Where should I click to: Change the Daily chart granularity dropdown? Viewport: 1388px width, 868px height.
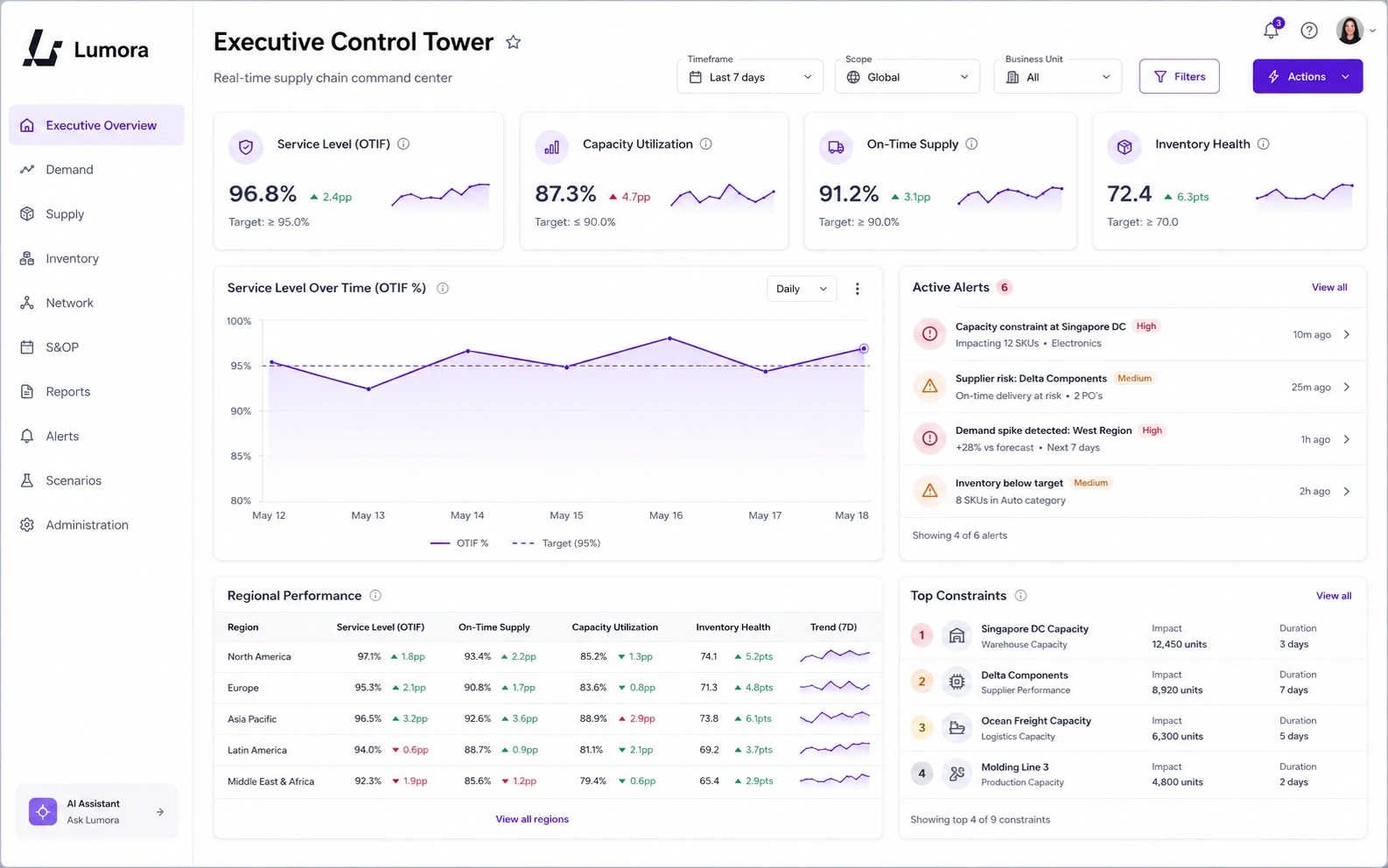click(802, 289)
